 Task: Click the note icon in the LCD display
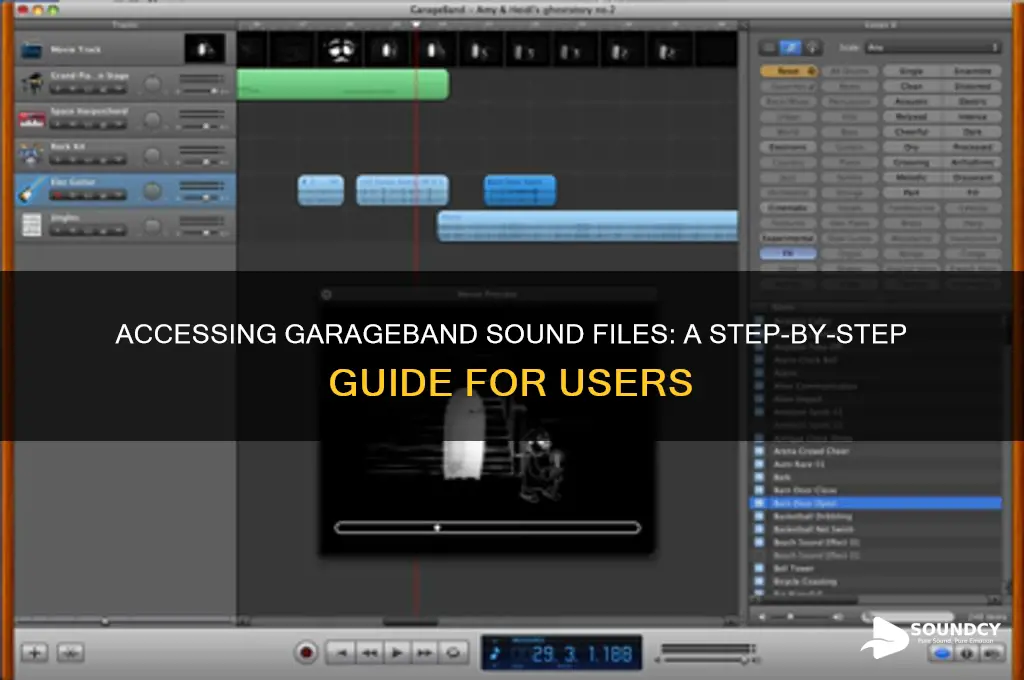[495, 653]
